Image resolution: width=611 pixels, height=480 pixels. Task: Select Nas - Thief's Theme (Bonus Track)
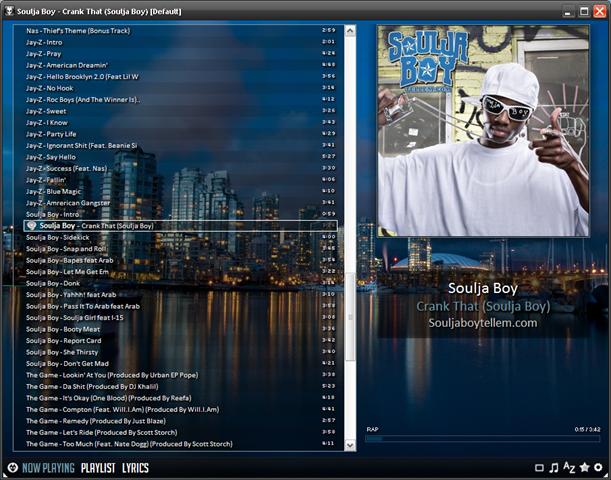pyautogui.click(x=180, y=31)
